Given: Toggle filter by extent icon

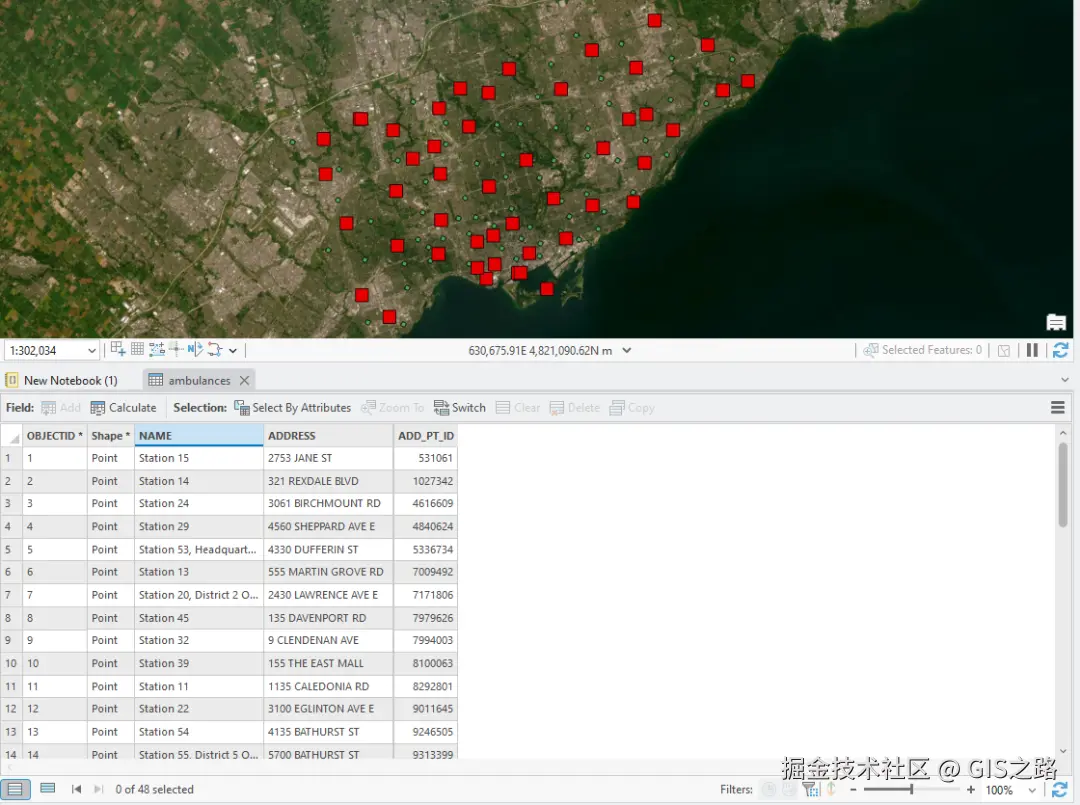Looking at the screenshot, I should 811,790.
